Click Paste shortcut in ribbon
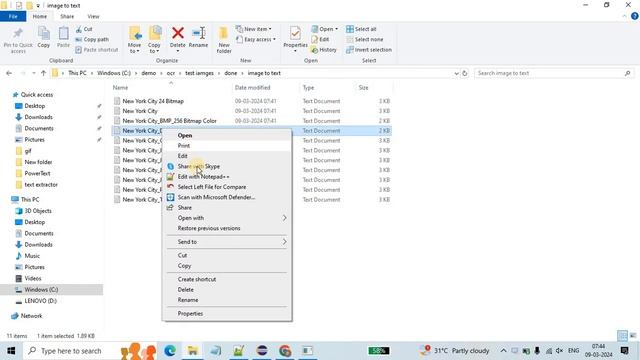The image size is (640, 360). pos(97,49)
